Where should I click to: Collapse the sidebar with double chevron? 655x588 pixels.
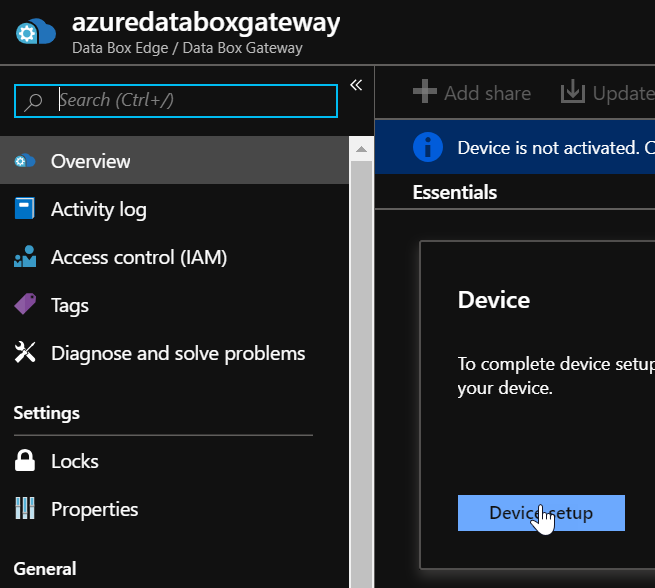coord(355,85)
